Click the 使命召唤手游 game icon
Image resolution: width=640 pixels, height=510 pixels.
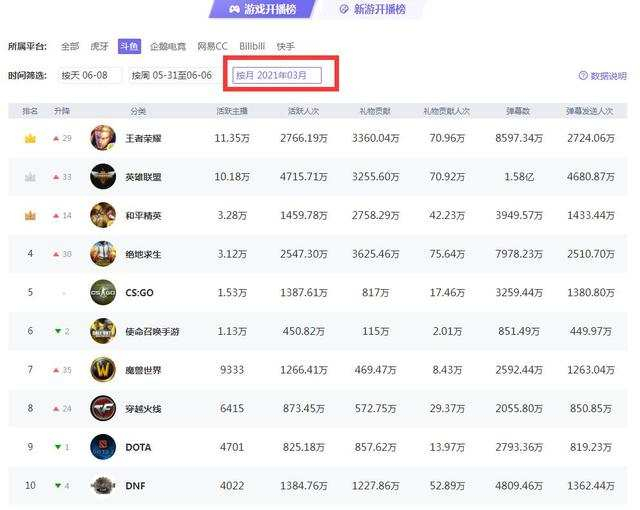(103, 331)
